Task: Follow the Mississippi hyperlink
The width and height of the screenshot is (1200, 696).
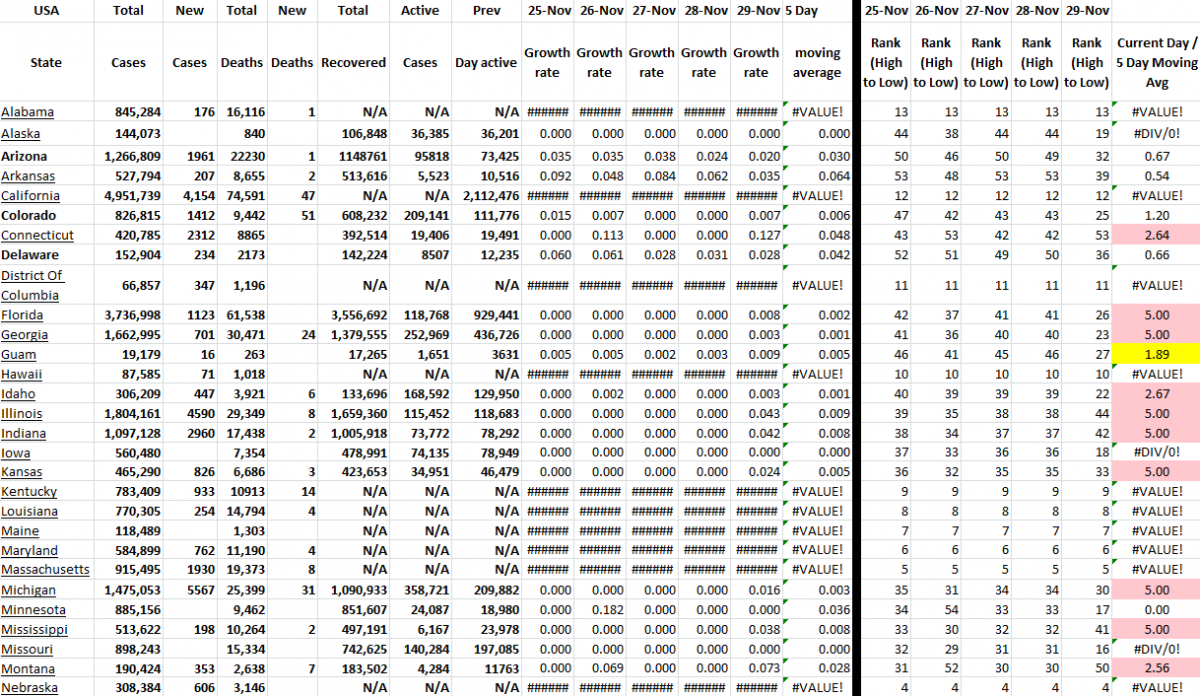Action: tap(34, 629)
